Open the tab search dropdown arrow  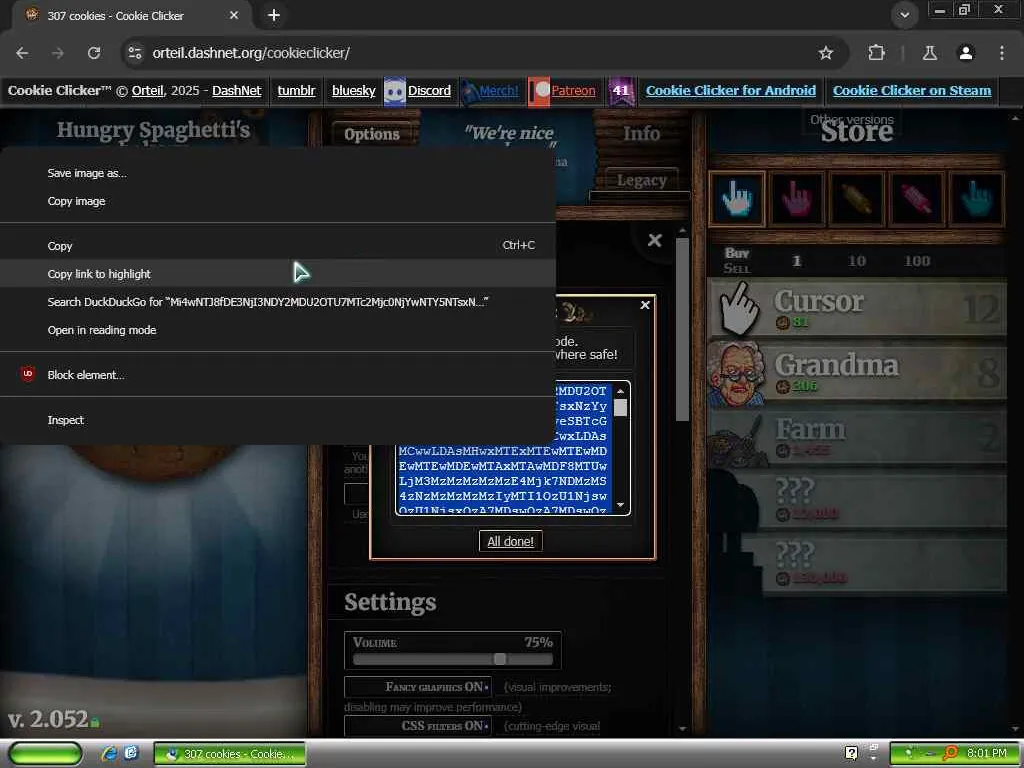point(904,15)
